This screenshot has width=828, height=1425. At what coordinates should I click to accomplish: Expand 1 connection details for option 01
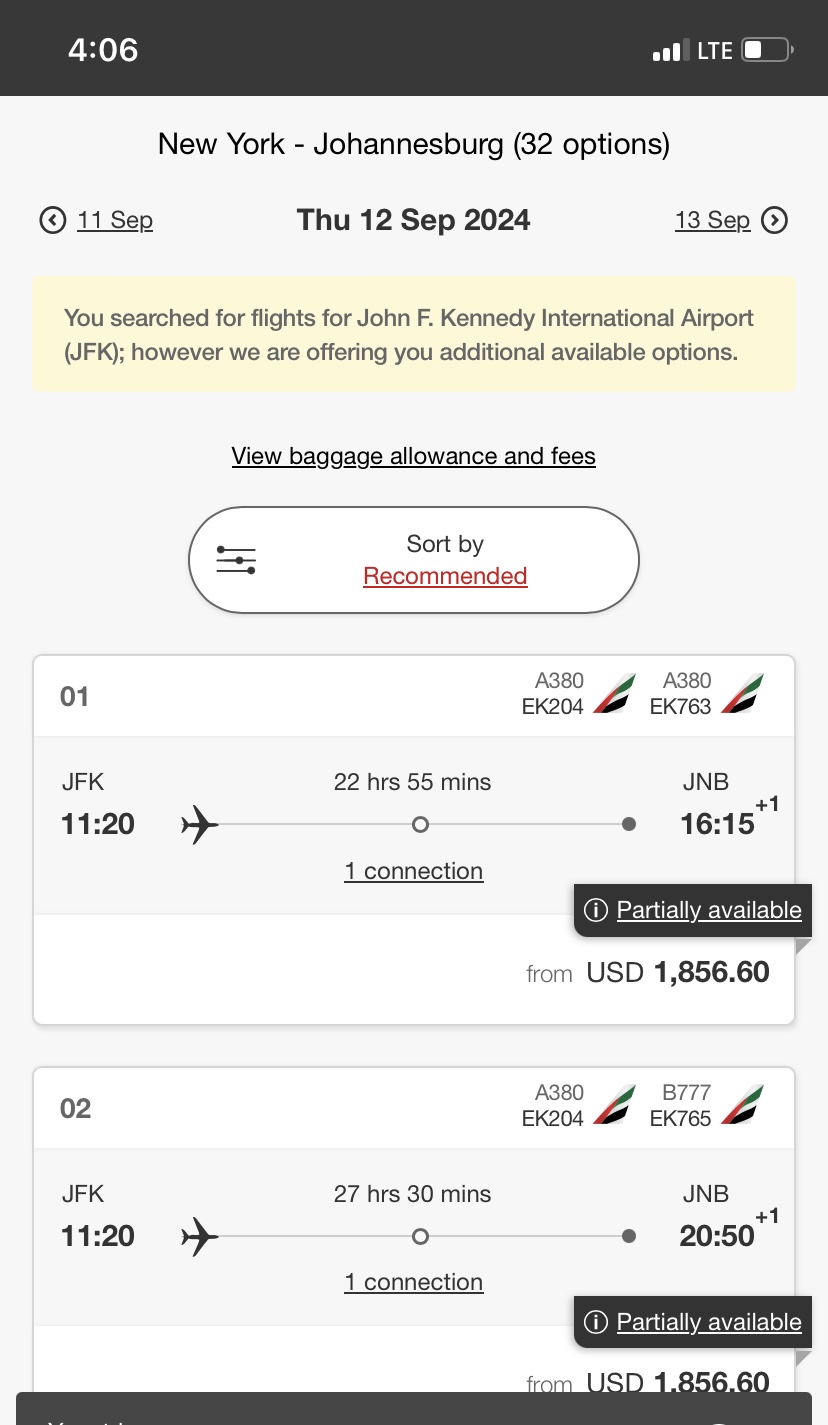[413, 871]
